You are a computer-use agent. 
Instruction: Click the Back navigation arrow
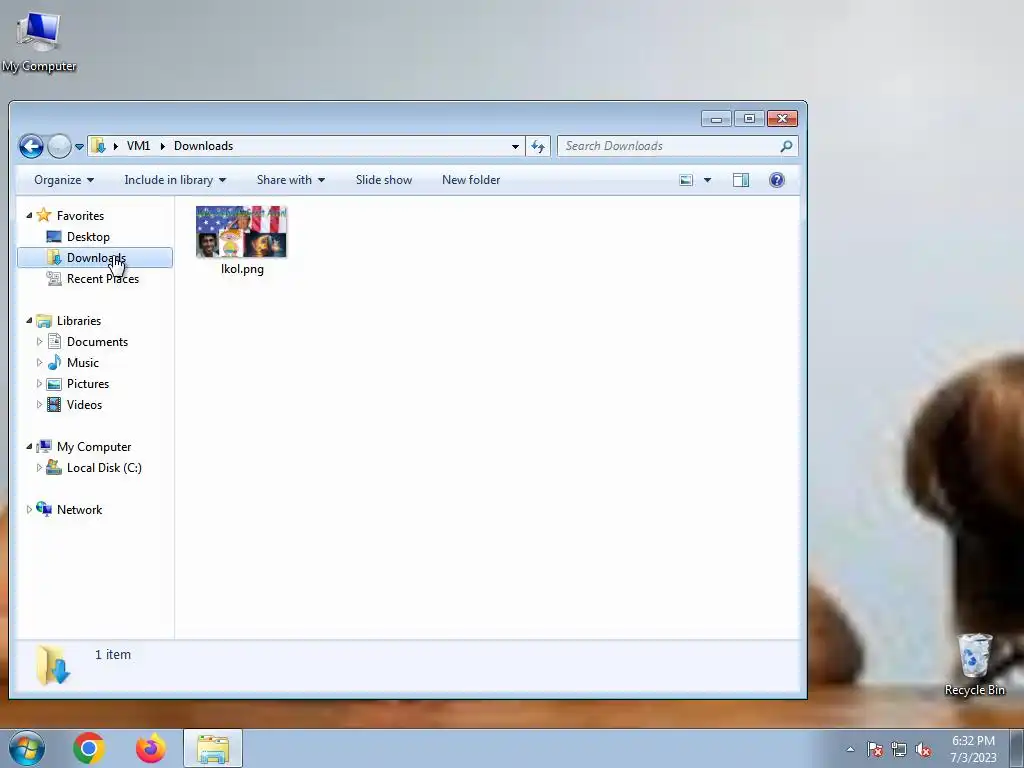click(x=31, y=146)
